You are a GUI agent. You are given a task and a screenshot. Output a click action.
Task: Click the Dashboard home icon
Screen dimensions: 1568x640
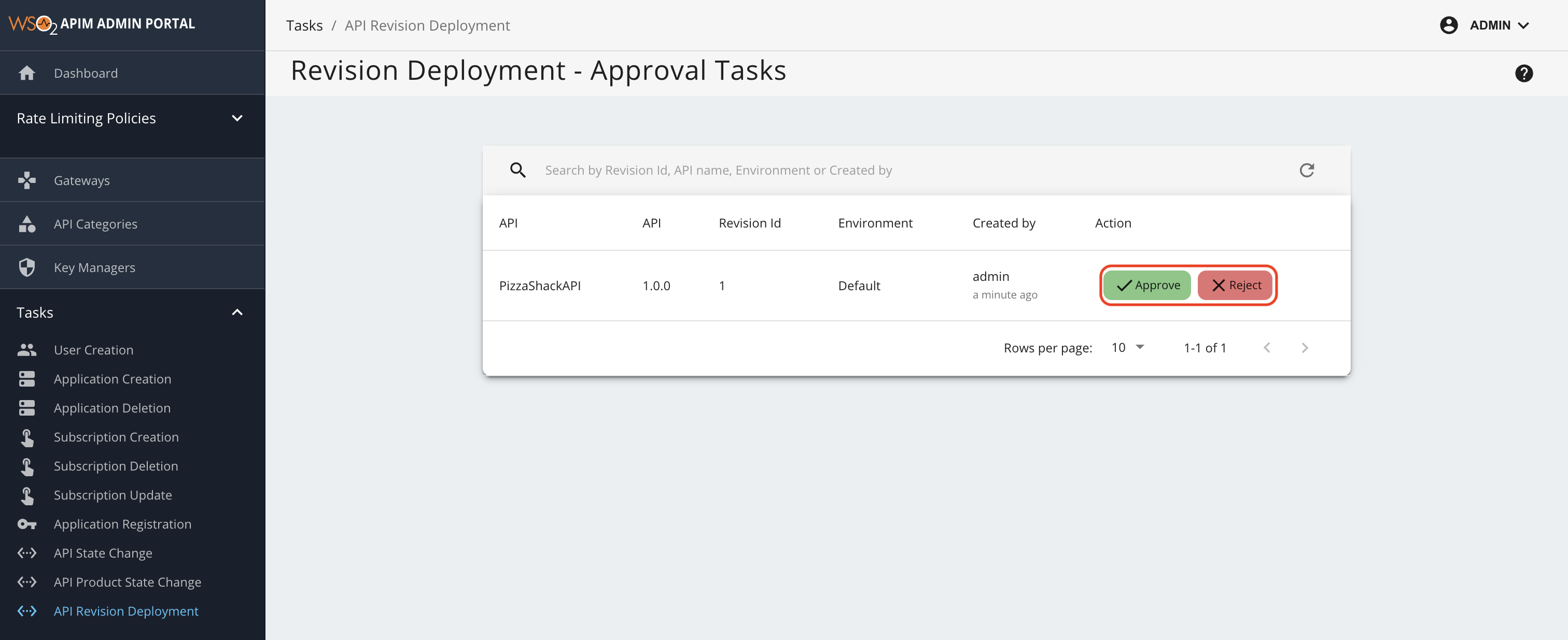(27, 73)
